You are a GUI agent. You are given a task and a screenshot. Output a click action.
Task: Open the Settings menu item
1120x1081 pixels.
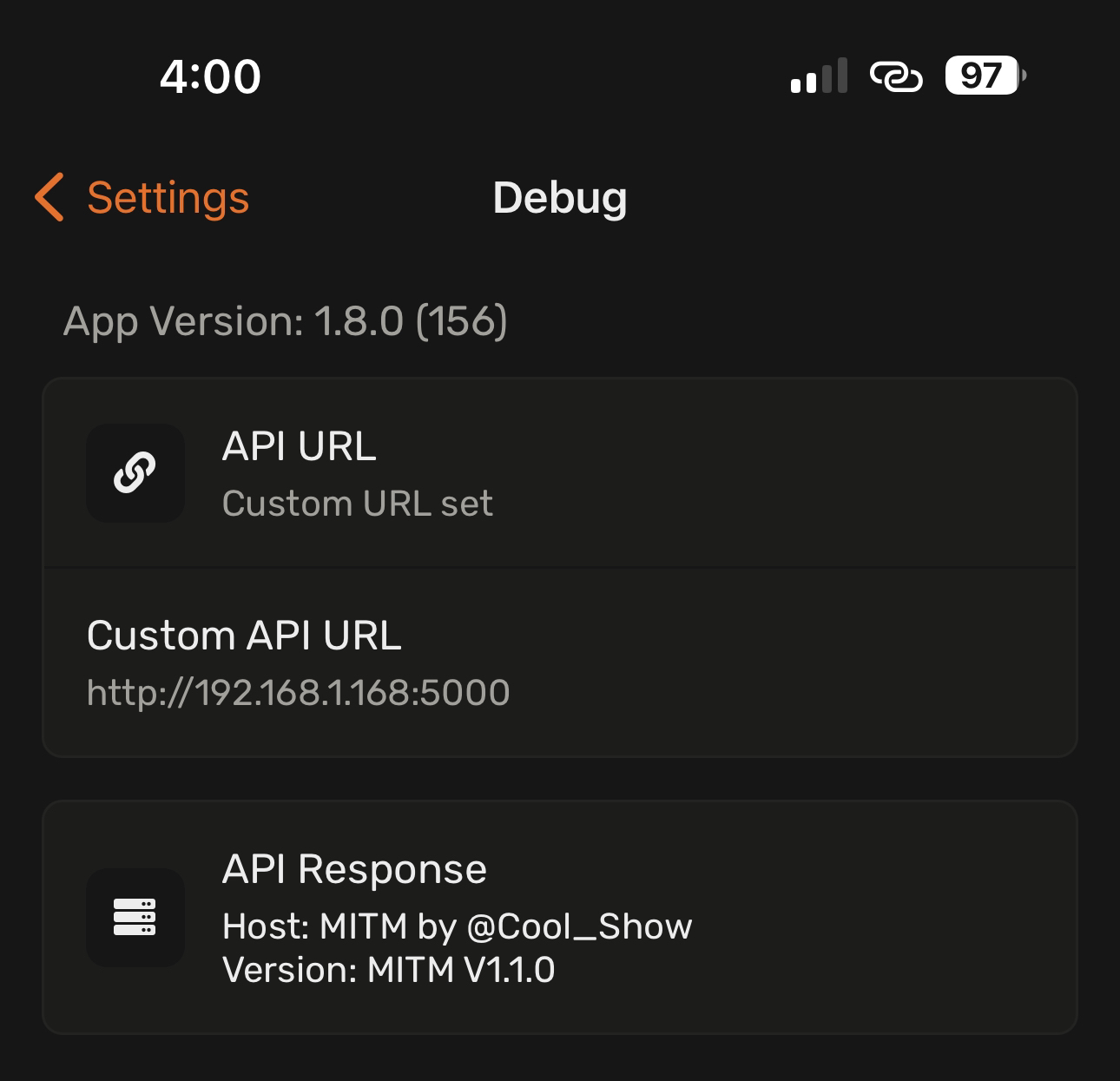[x=167, y=198]
